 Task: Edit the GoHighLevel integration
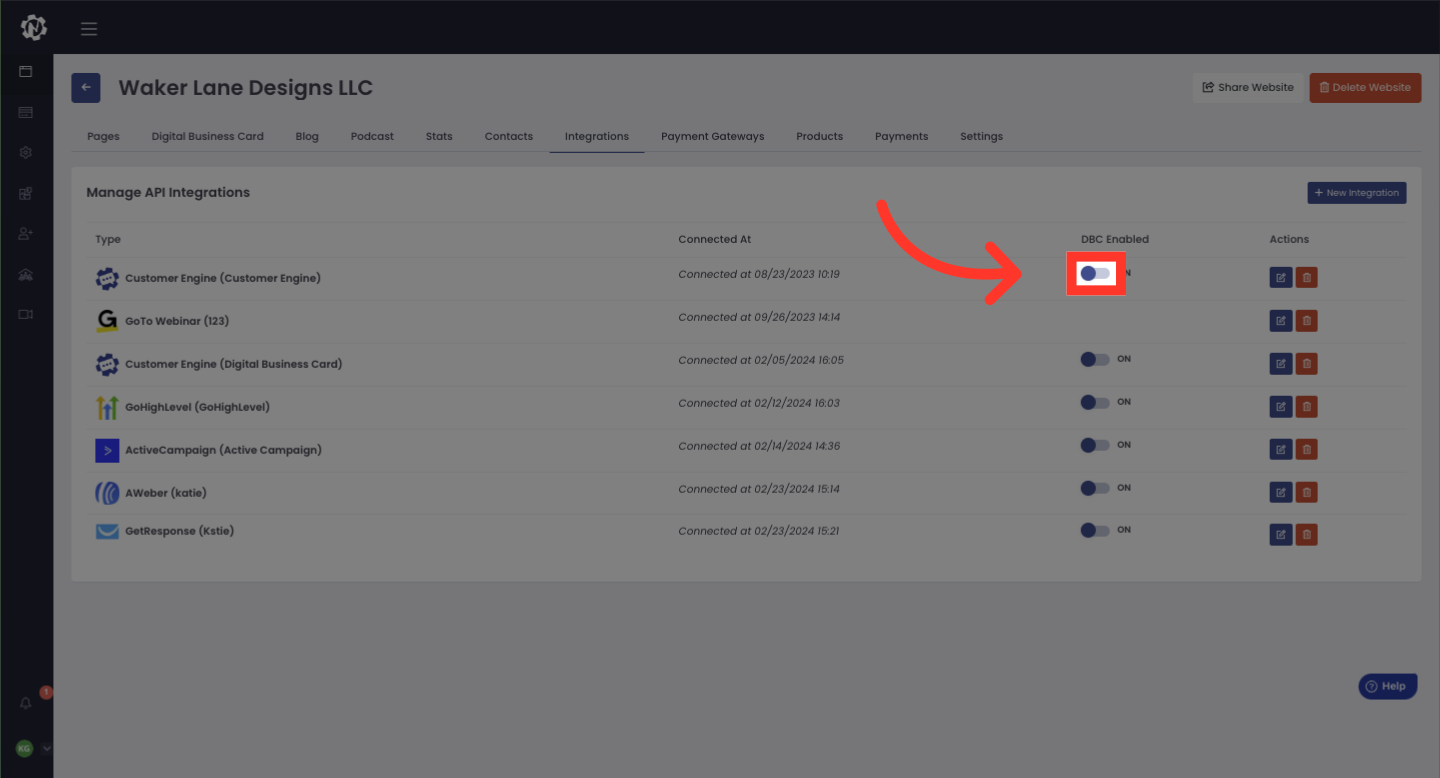pyautogui.click(x=1281, y=407)
